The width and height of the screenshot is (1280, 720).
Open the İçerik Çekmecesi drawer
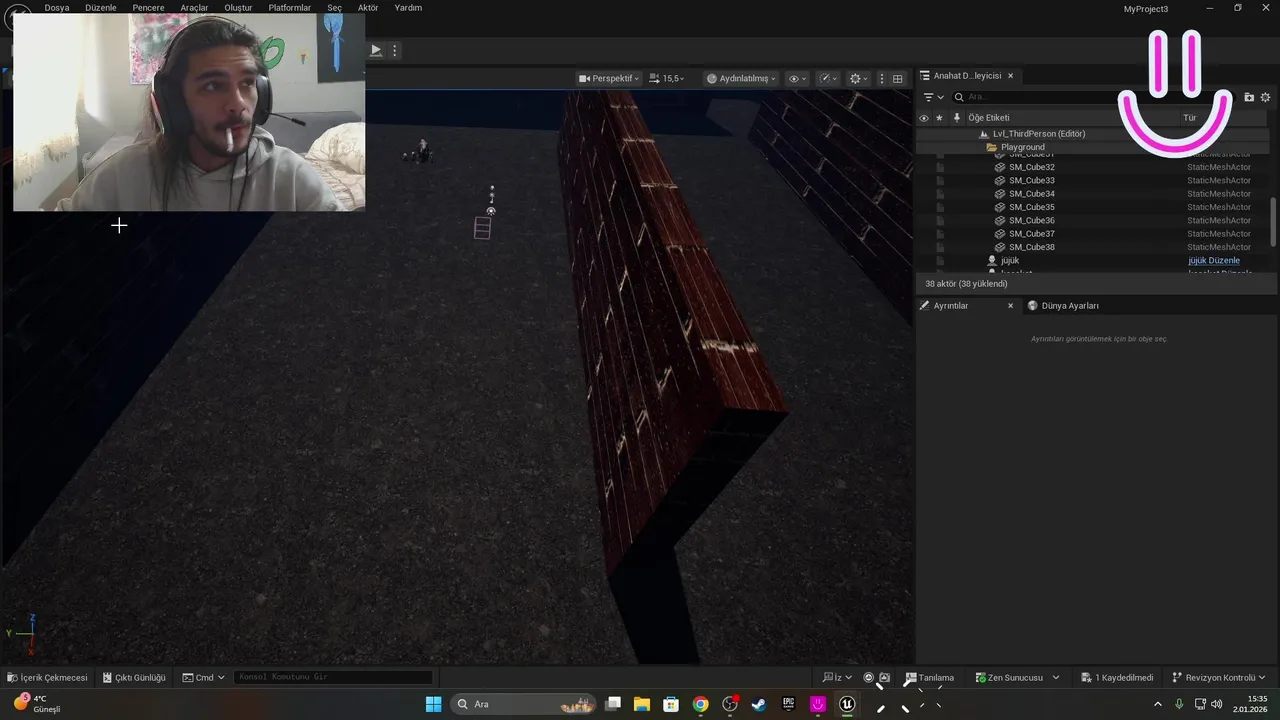click(47, 677)
